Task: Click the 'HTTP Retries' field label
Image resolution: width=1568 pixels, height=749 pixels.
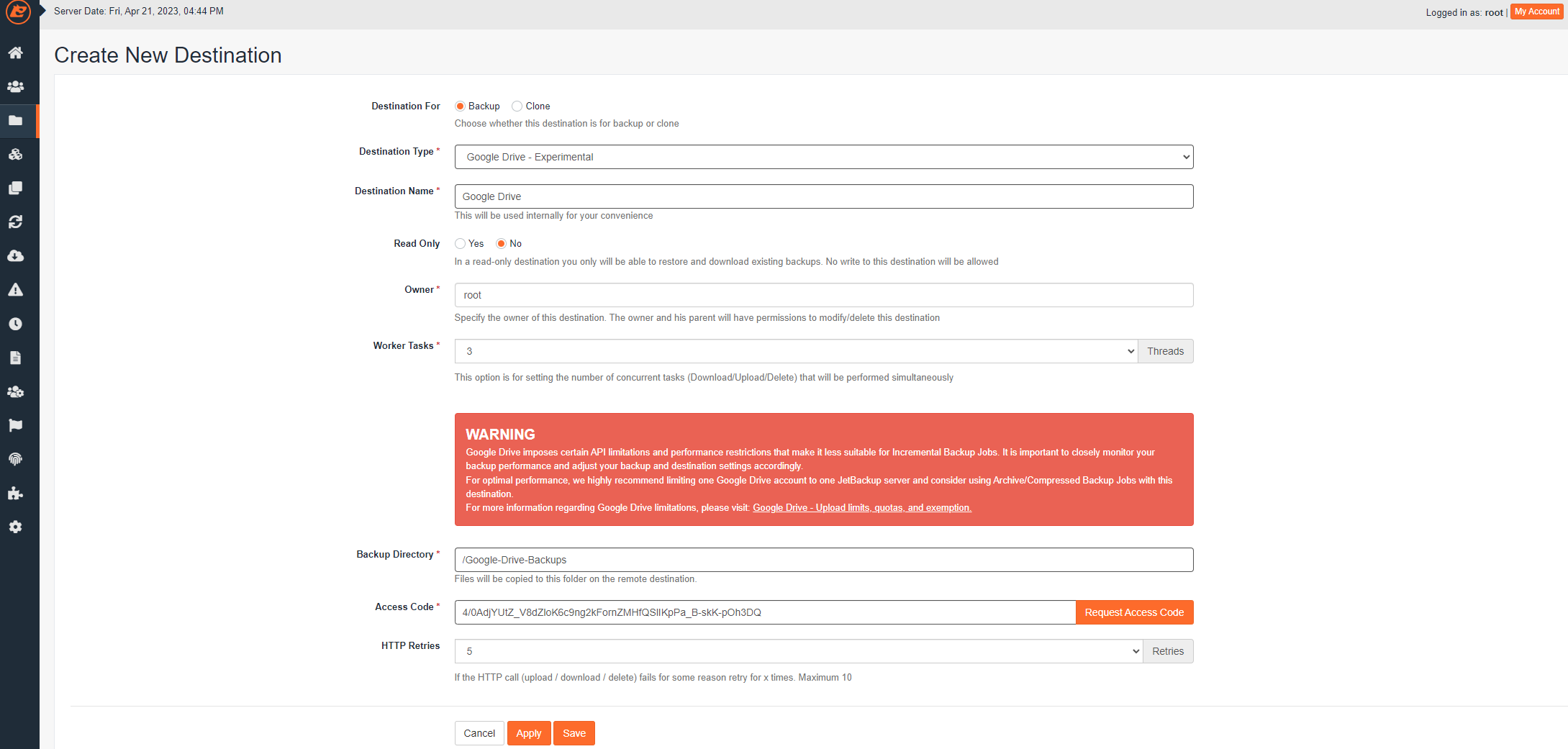Action: pos(410,646)
